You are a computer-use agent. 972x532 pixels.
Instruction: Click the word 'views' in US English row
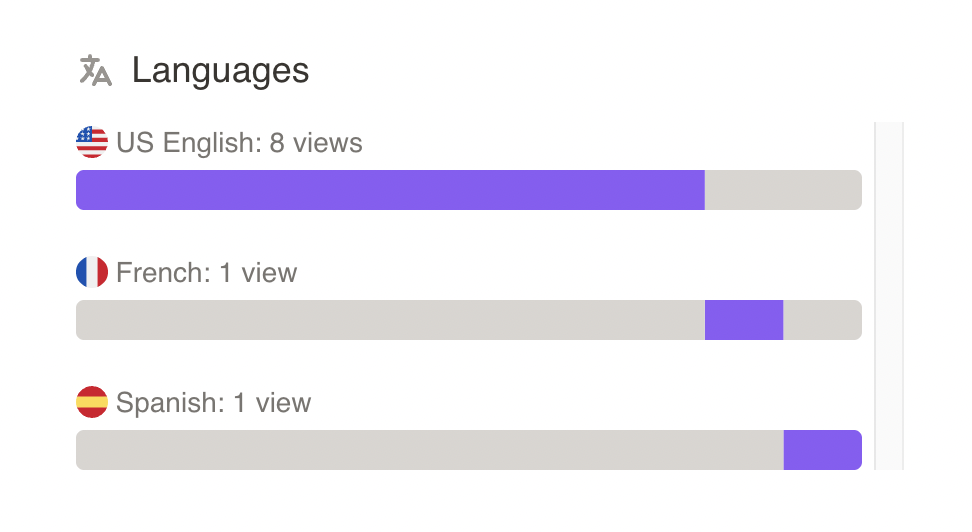[327, 143]
